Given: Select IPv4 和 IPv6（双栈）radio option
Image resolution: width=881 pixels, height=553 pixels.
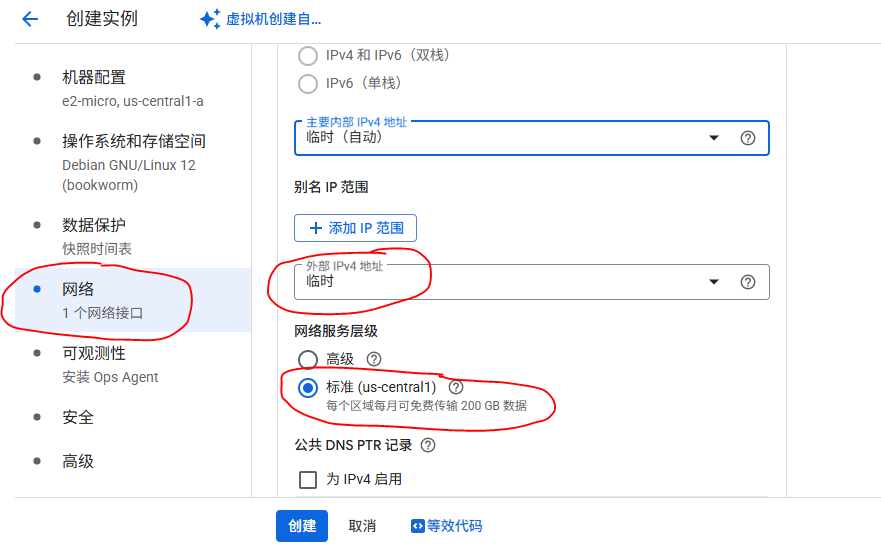Looking at the screenshot, I should pos(308,56).
